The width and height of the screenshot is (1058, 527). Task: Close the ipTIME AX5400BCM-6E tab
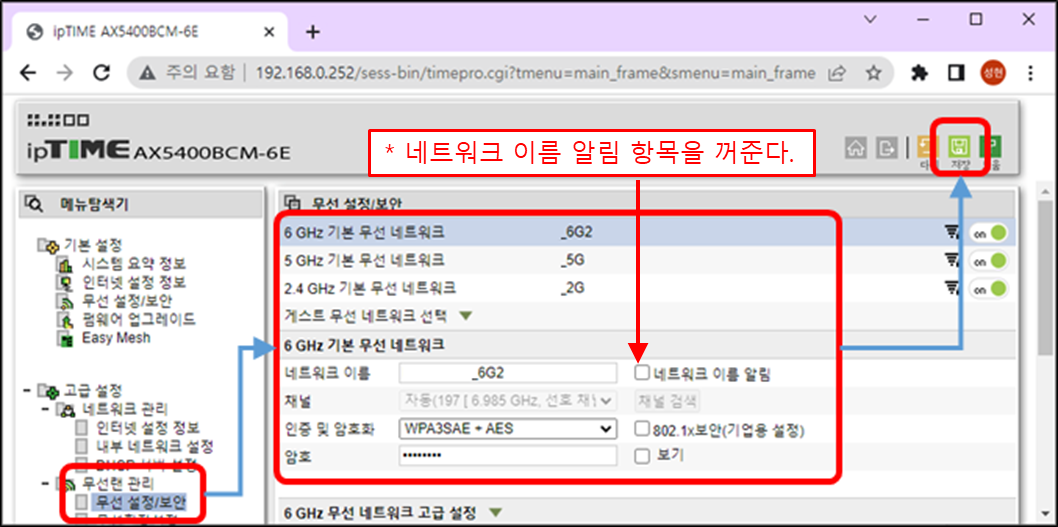point(269,32)
